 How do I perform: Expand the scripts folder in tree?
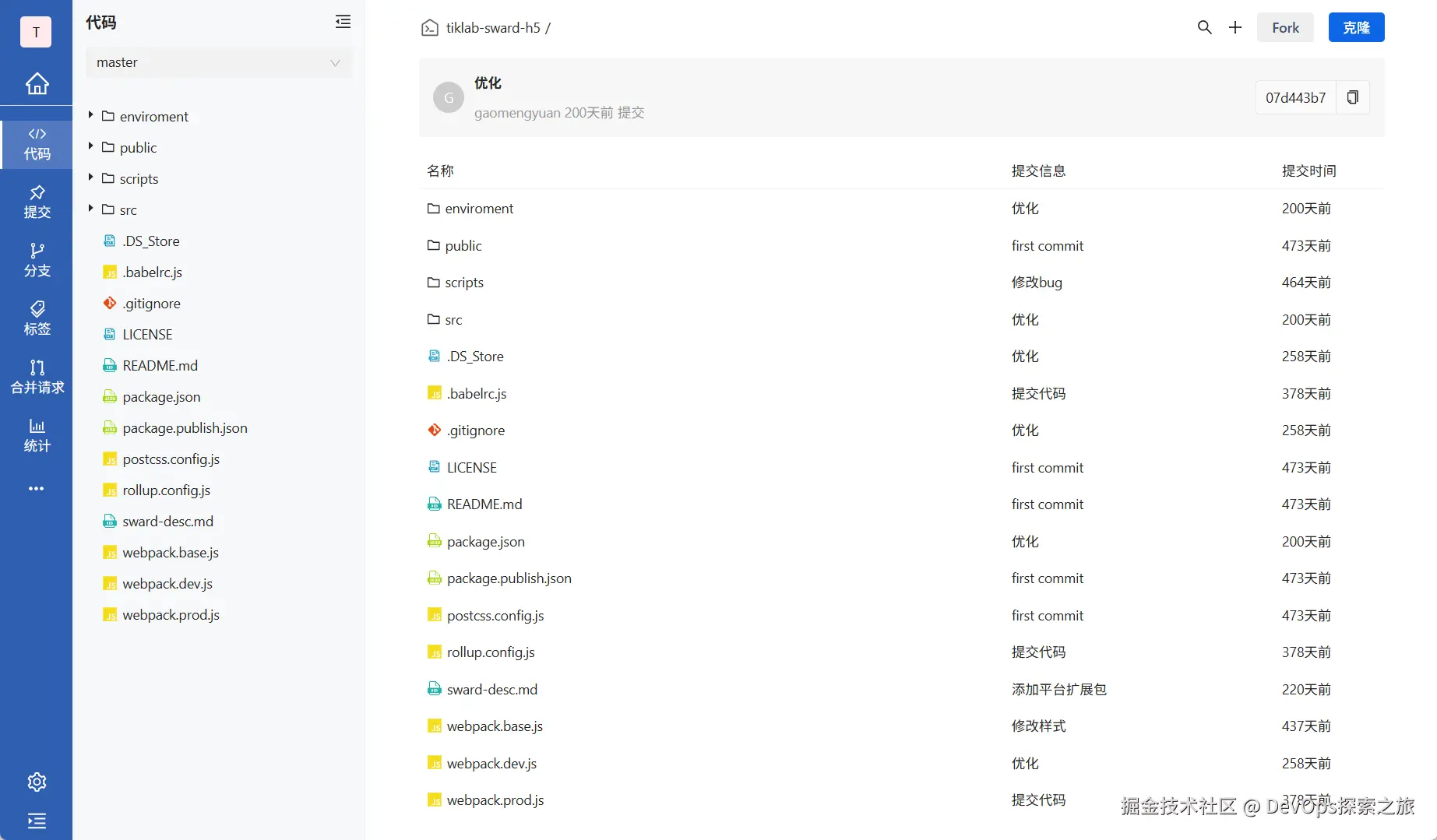point(90,177)
